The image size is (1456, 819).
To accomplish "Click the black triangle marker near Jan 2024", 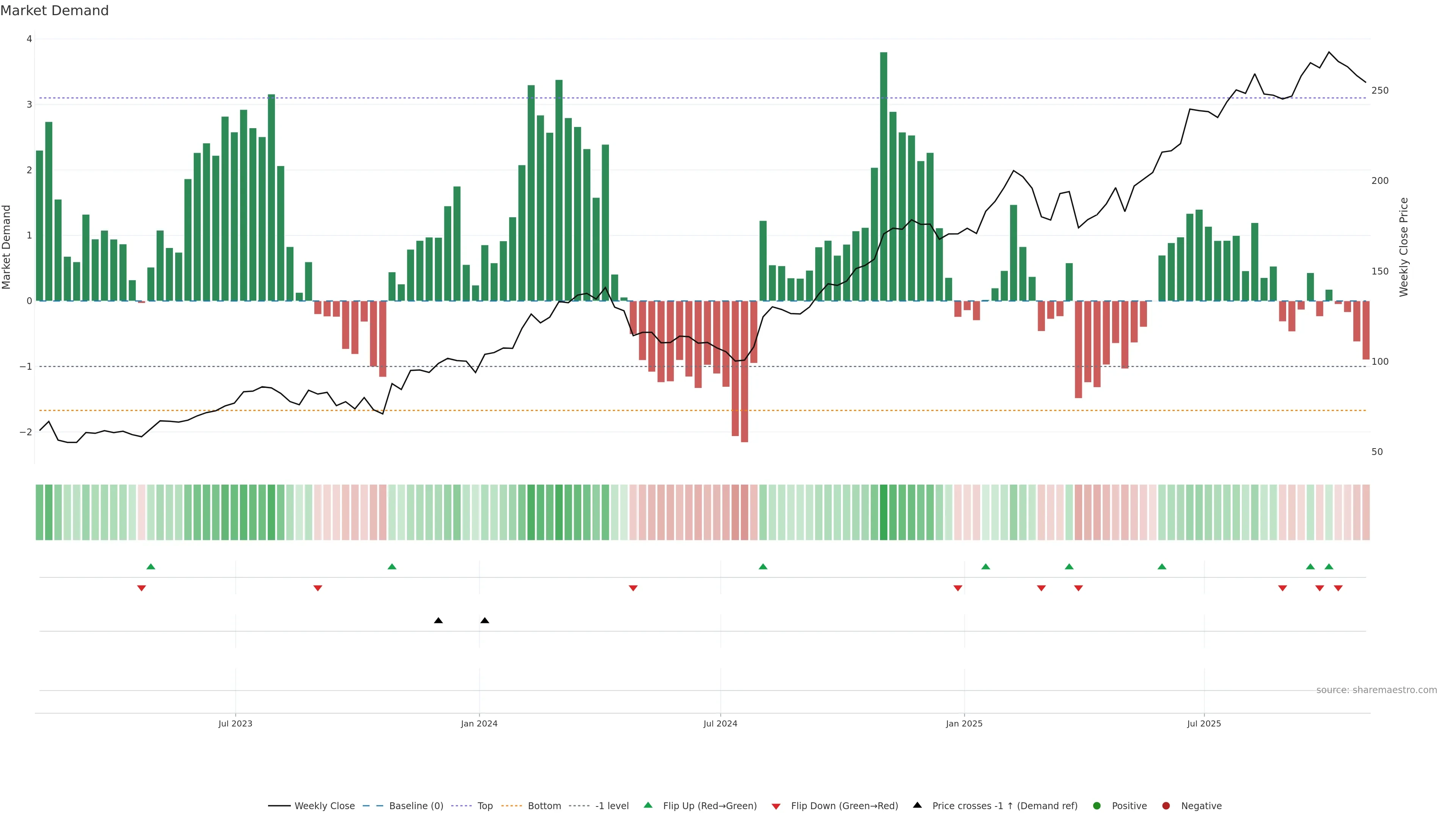I will (485, 621).
